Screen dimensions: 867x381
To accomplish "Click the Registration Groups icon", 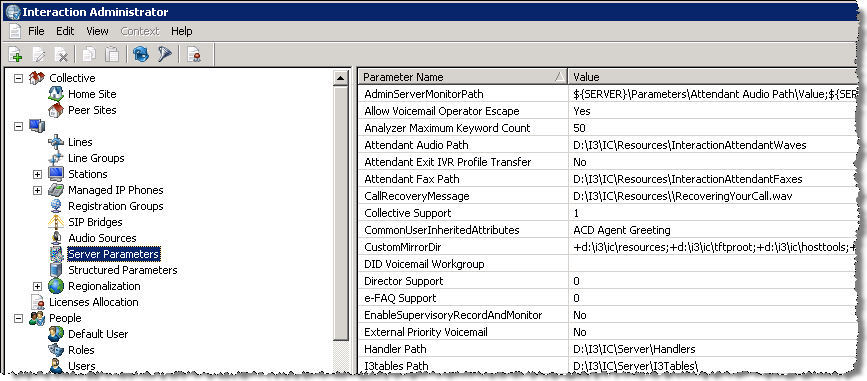I will point(56,206).
